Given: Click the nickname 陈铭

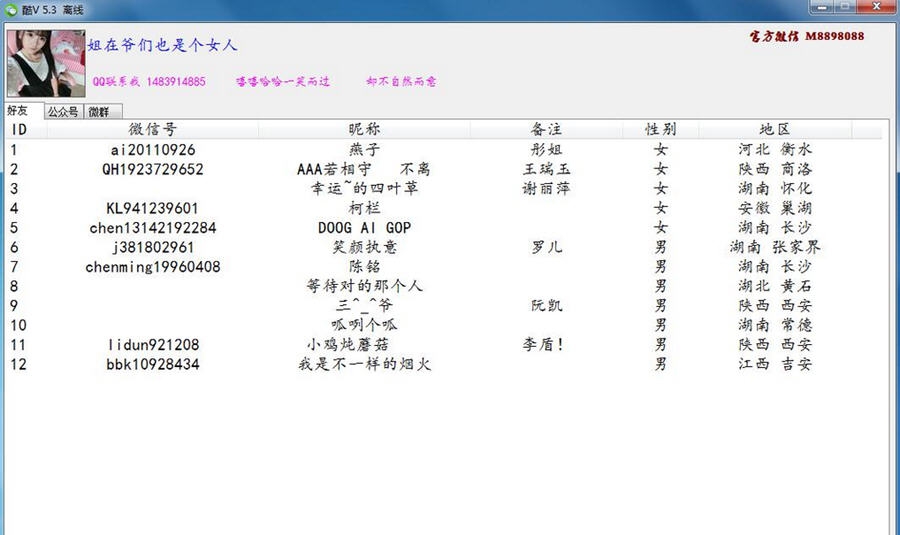Looking at the screenshot, I should 364,267.
